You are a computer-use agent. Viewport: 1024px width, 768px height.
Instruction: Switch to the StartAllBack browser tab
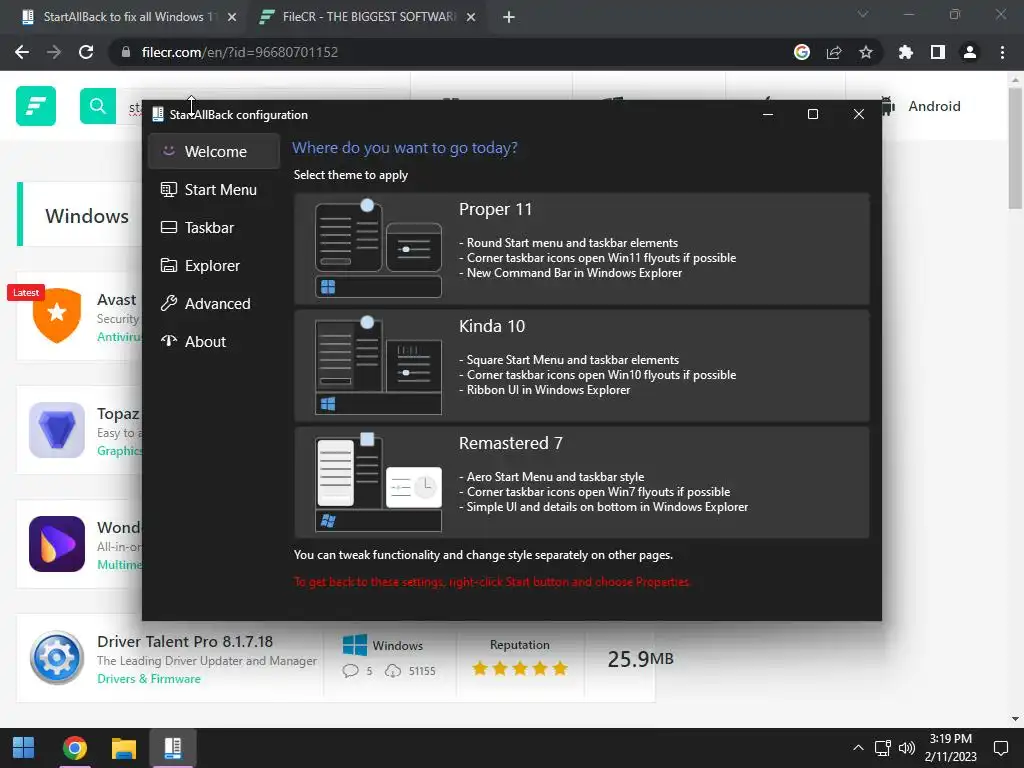click(x=129, y=17)
